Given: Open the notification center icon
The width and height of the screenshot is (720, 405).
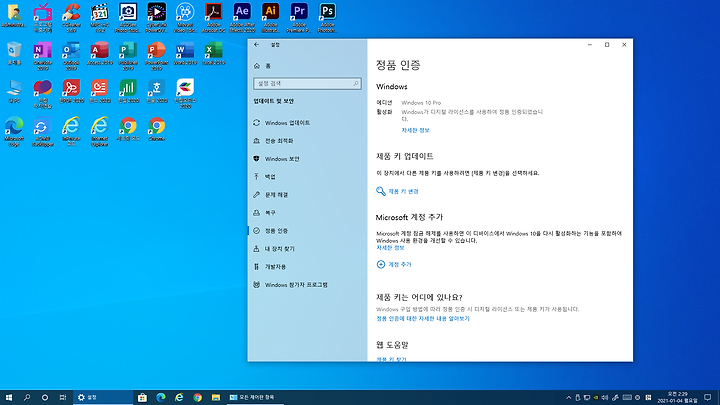Looking at the screenshot, I should (708, 398).
